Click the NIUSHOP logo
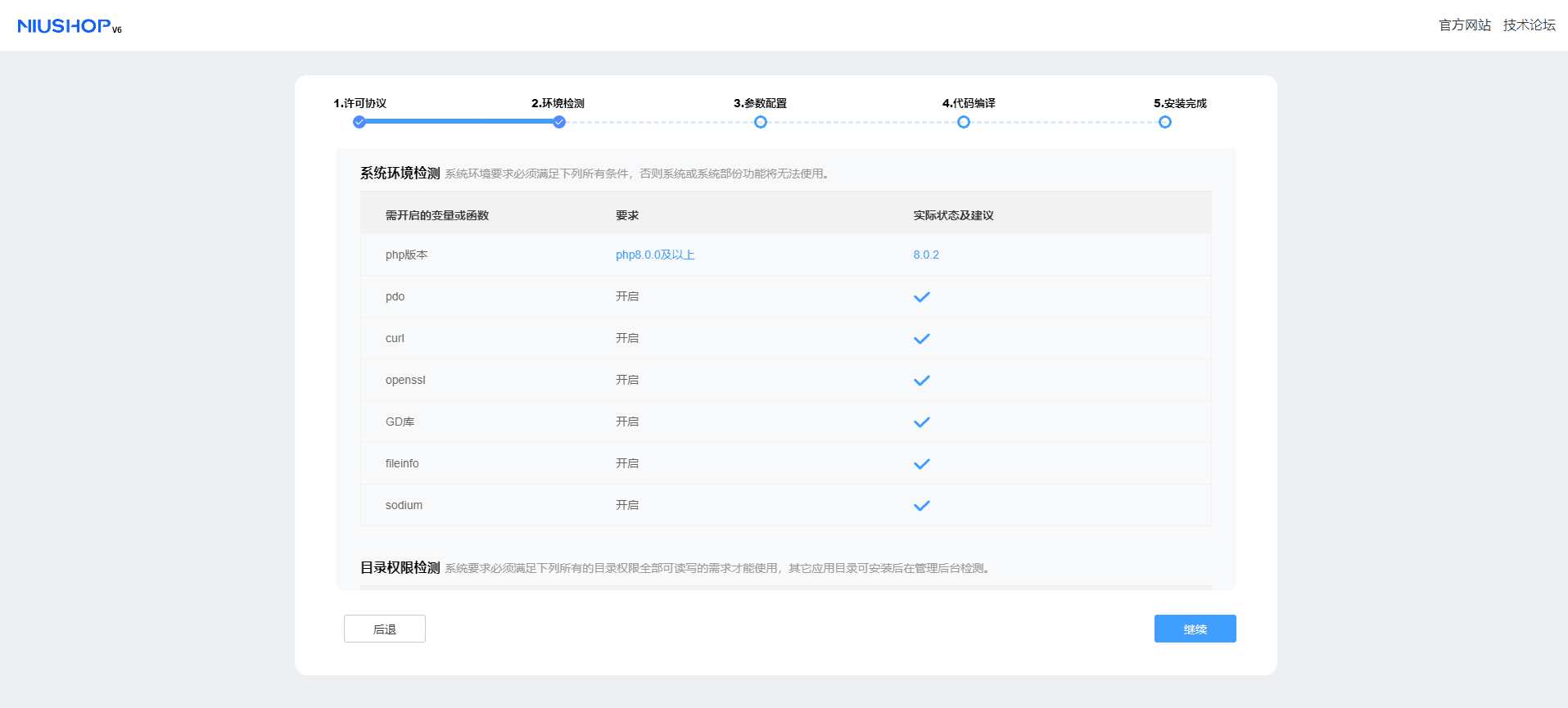Screen dimensions: 1568x708 tap(70, 26)
